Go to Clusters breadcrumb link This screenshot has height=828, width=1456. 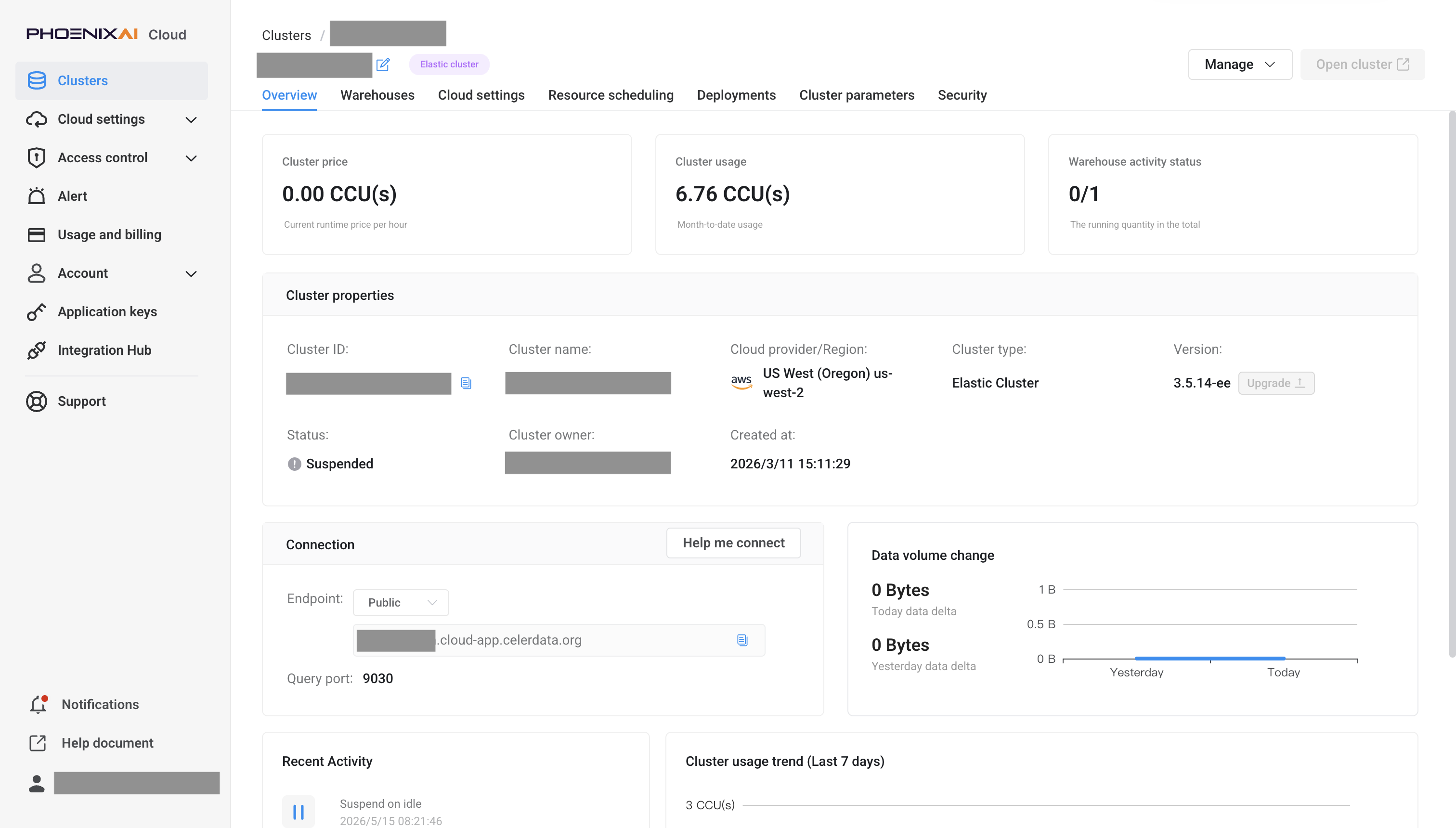[286, 35]
